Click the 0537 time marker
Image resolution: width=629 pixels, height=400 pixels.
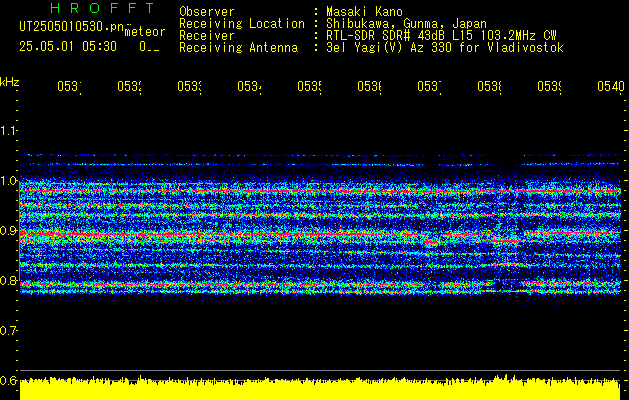click(429, 86)
